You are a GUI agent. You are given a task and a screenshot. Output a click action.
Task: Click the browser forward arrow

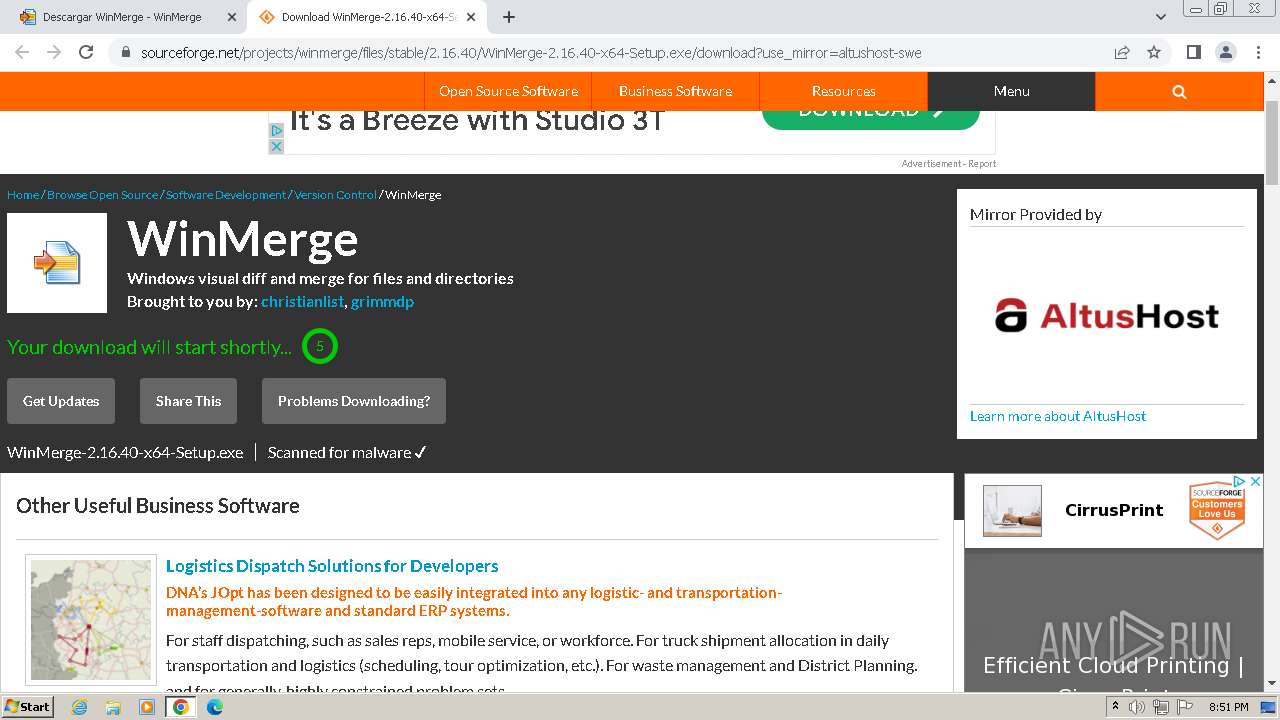54,52
